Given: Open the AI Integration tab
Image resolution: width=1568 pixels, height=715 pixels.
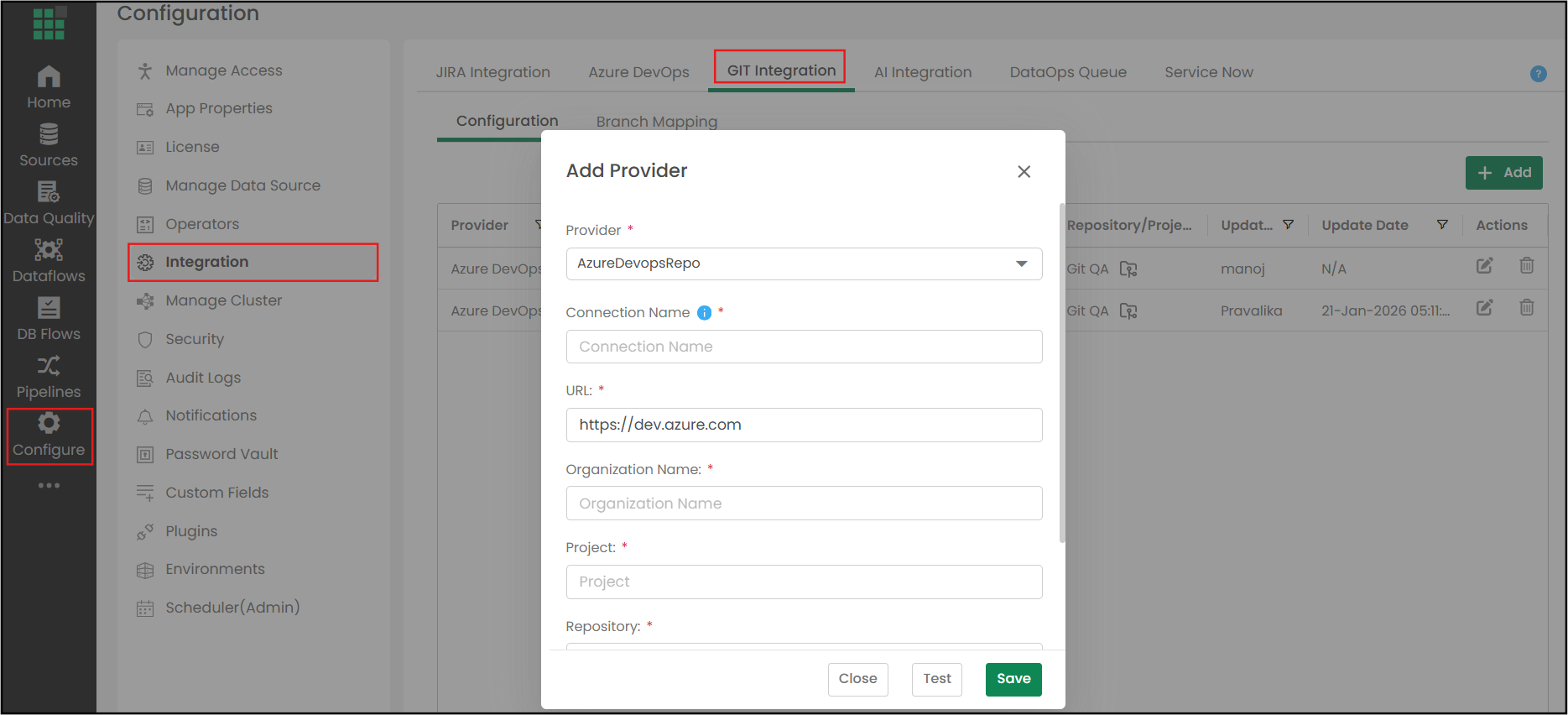Looking at the screenshot, I should click(x=923, y=72).
